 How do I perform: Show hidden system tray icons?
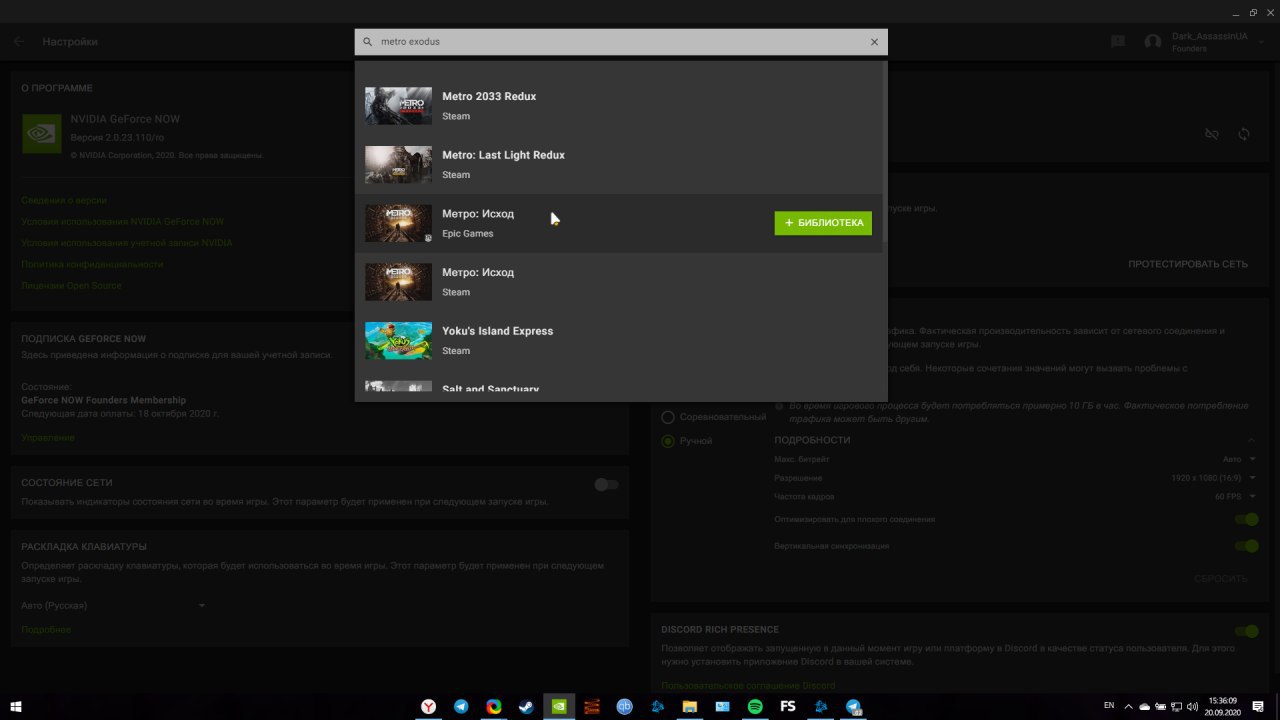[x=1129, y=706]
